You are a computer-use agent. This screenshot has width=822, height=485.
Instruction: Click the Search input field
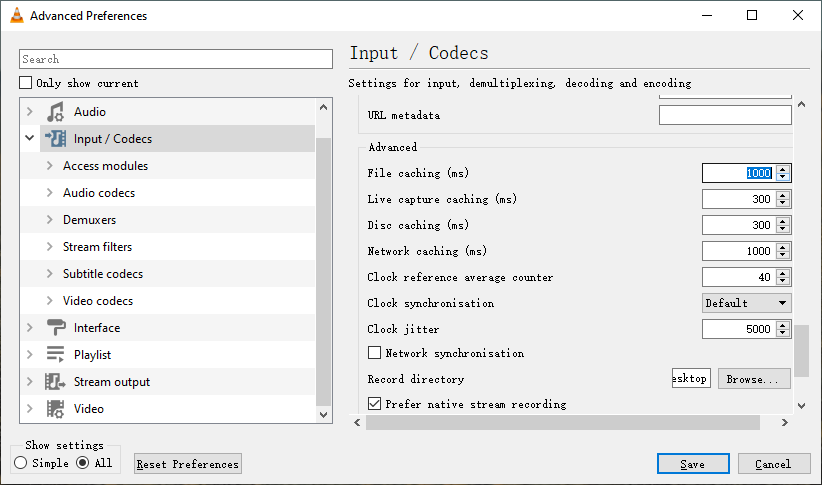[x=176, y=59]
